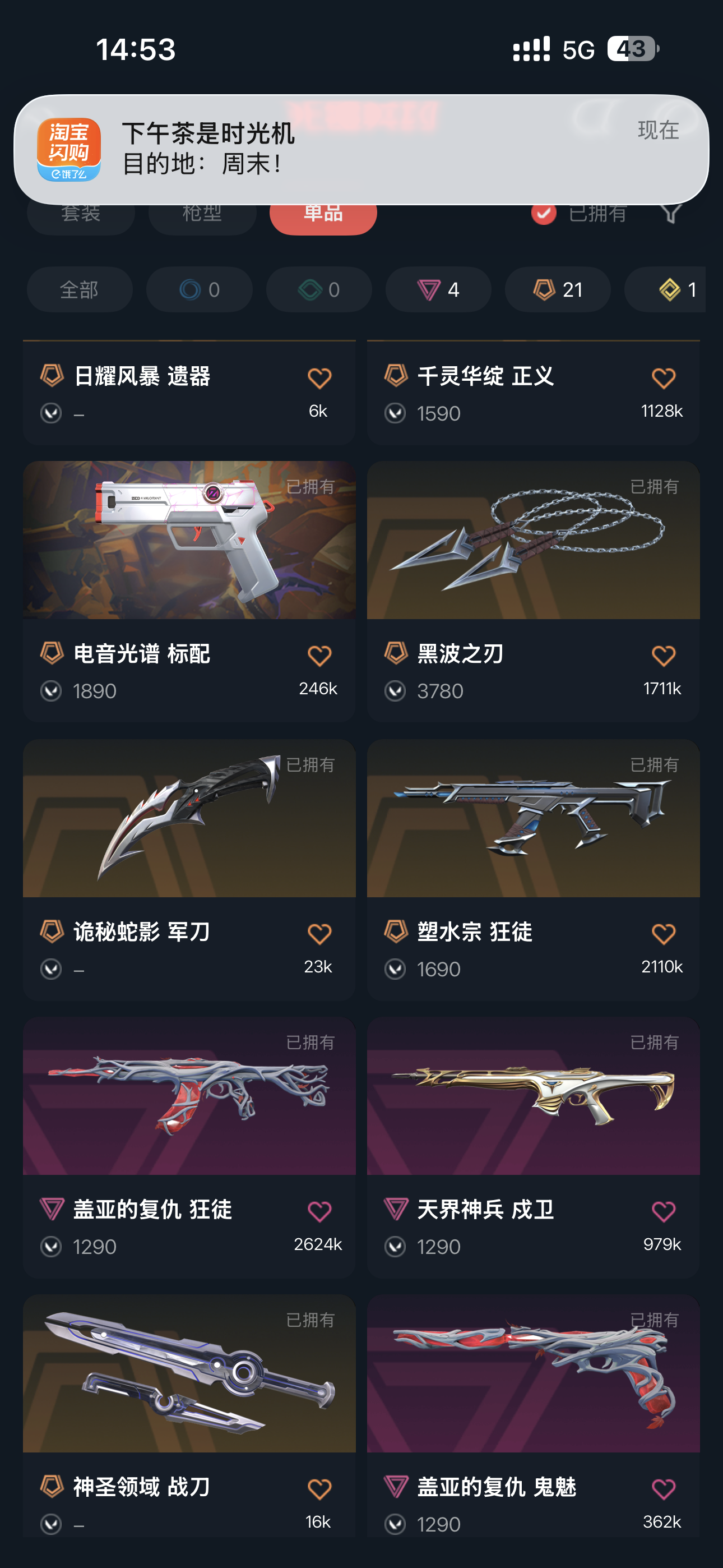Tap heart icon for 黑波之刃
Screen dimensions: 723x1568
664,656
